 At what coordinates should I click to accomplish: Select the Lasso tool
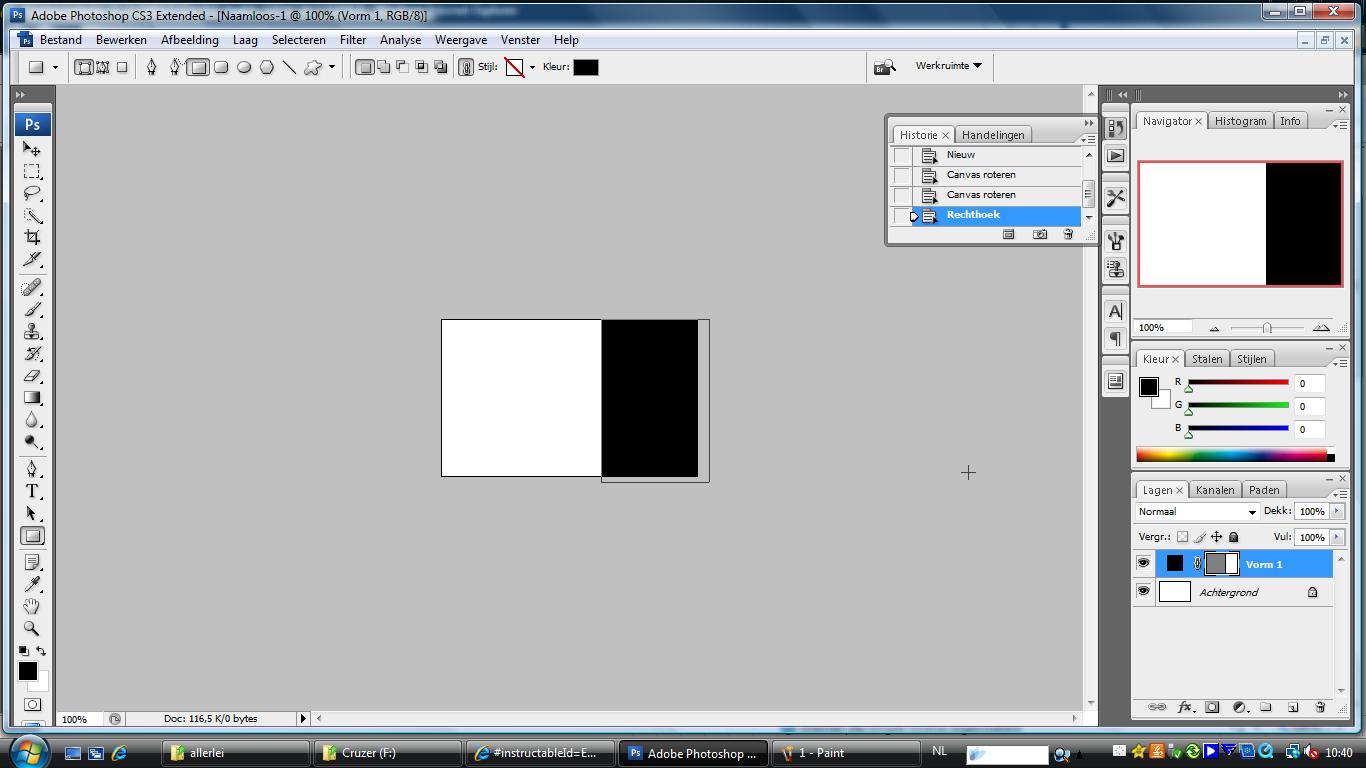coord(32,193)
